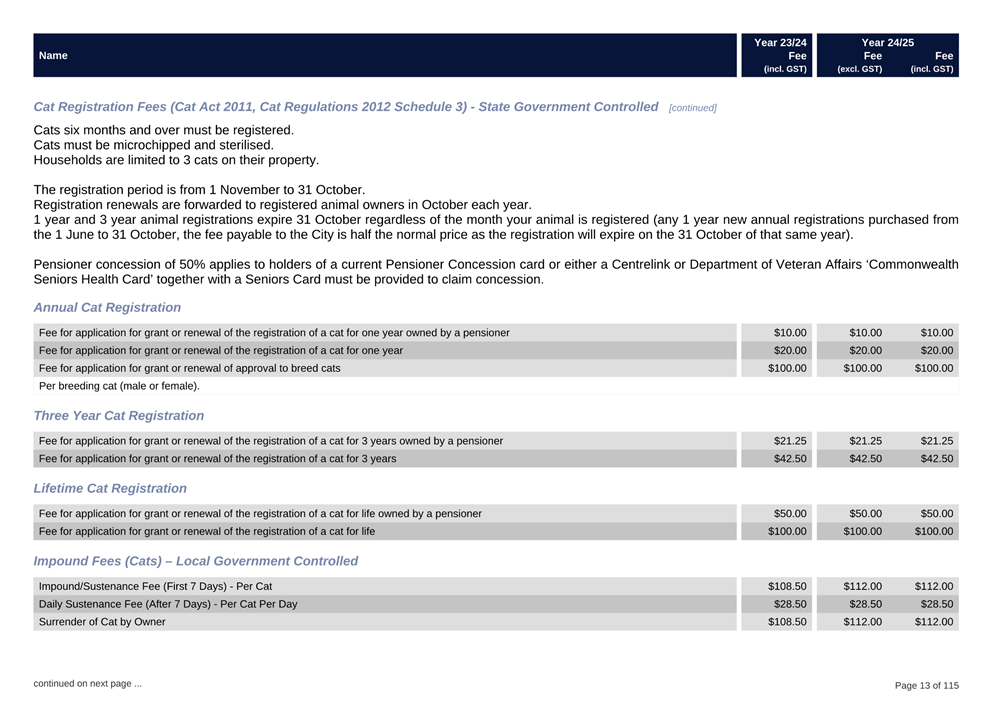Click the Impound/Sustenance Fee (First 7 Days) row
Screen dimensions: 992x702
coord(155,586)
